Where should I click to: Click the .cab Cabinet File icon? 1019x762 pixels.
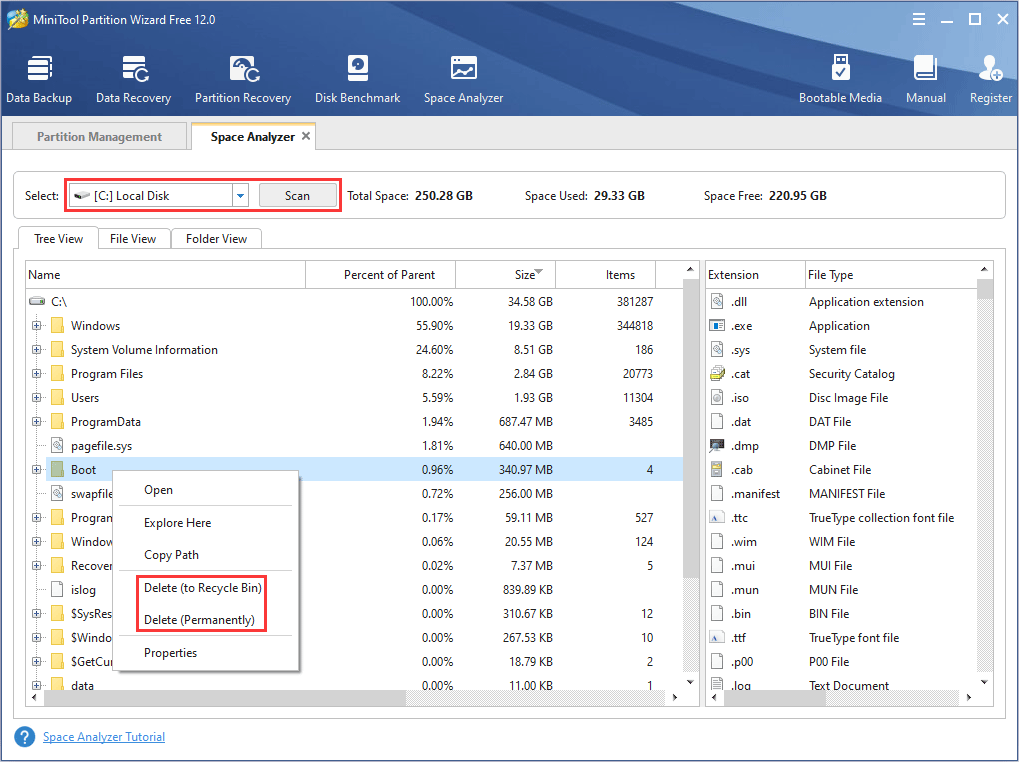tap(717, 470)
